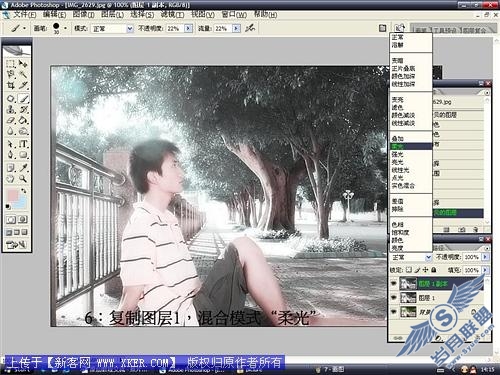
Task: Select the Paint Bucket tool
Action: (23, 120)
